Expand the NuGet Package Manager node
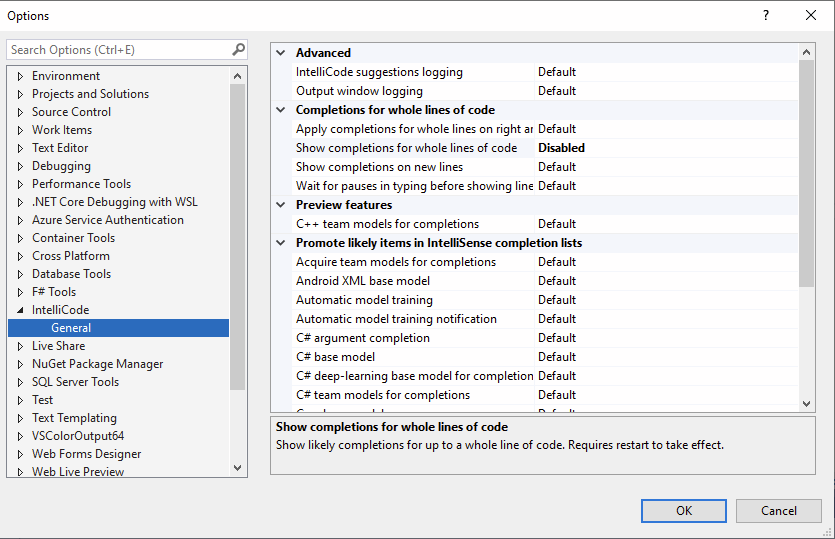Screen dimensions: 835x539 pyautogui.click(x=20, y=364)
